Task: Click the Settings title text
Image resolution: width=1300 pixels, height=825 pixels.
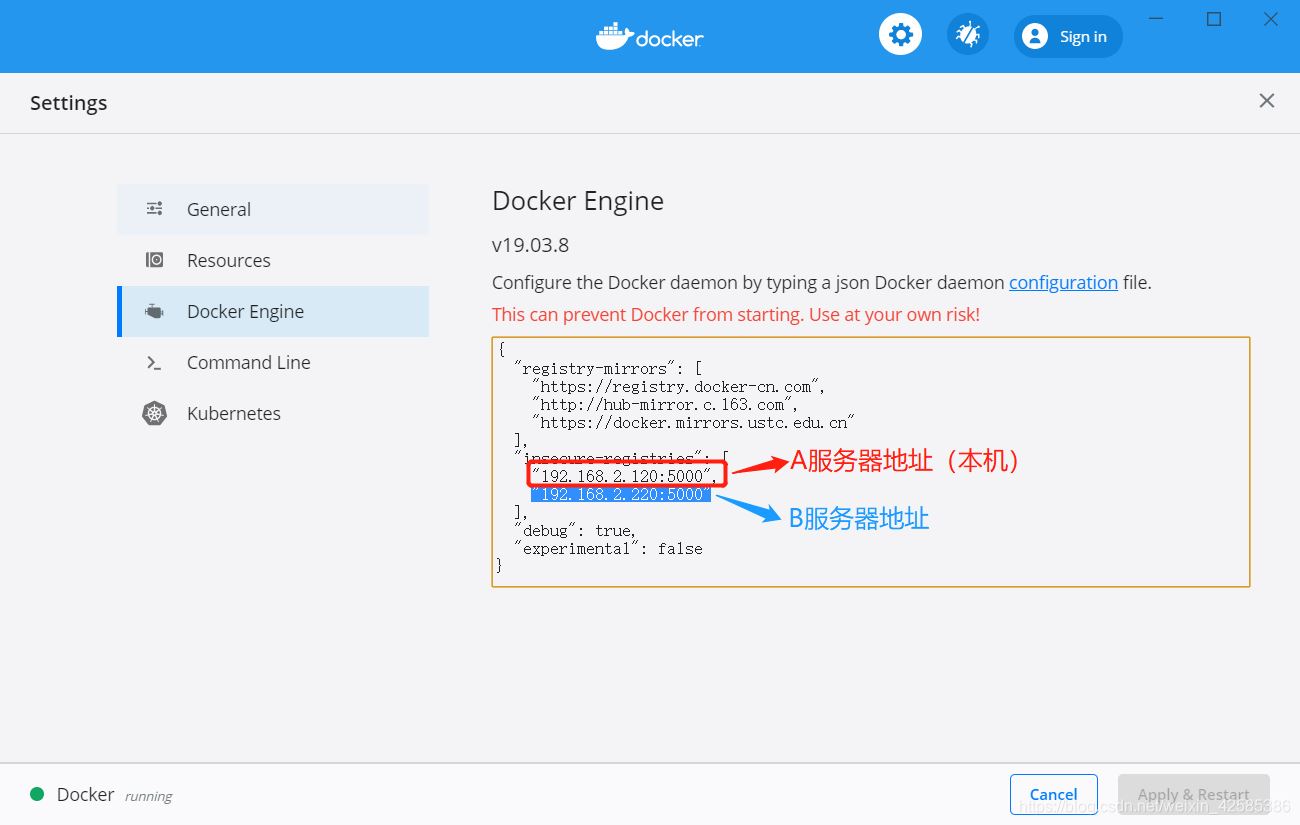Action: click(68, 103)
